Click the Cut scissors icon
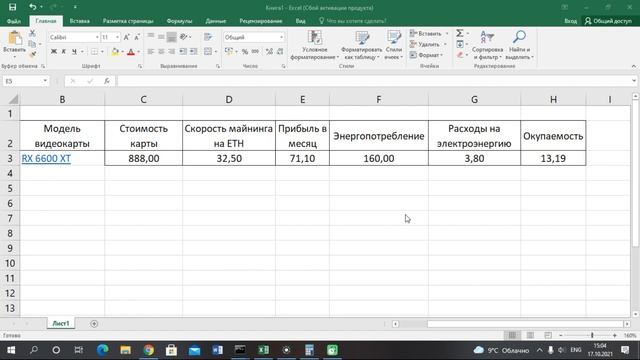This screenshot has width=640, height=360. click(x=33, y=33)
